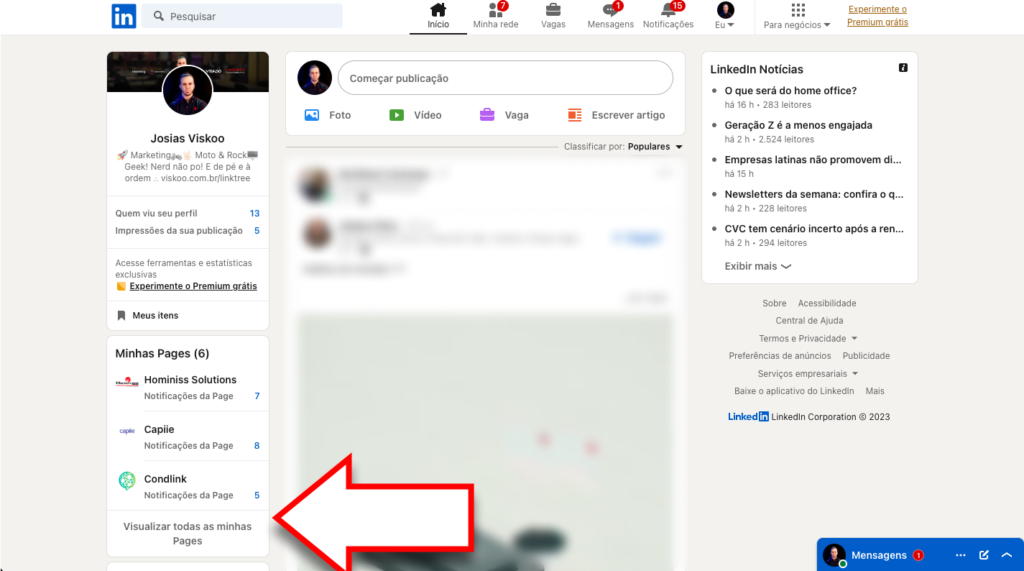Click Capiie Notificações da Page
The height and width of the screenshot is (571, 1024).
[x=188, y=446]
